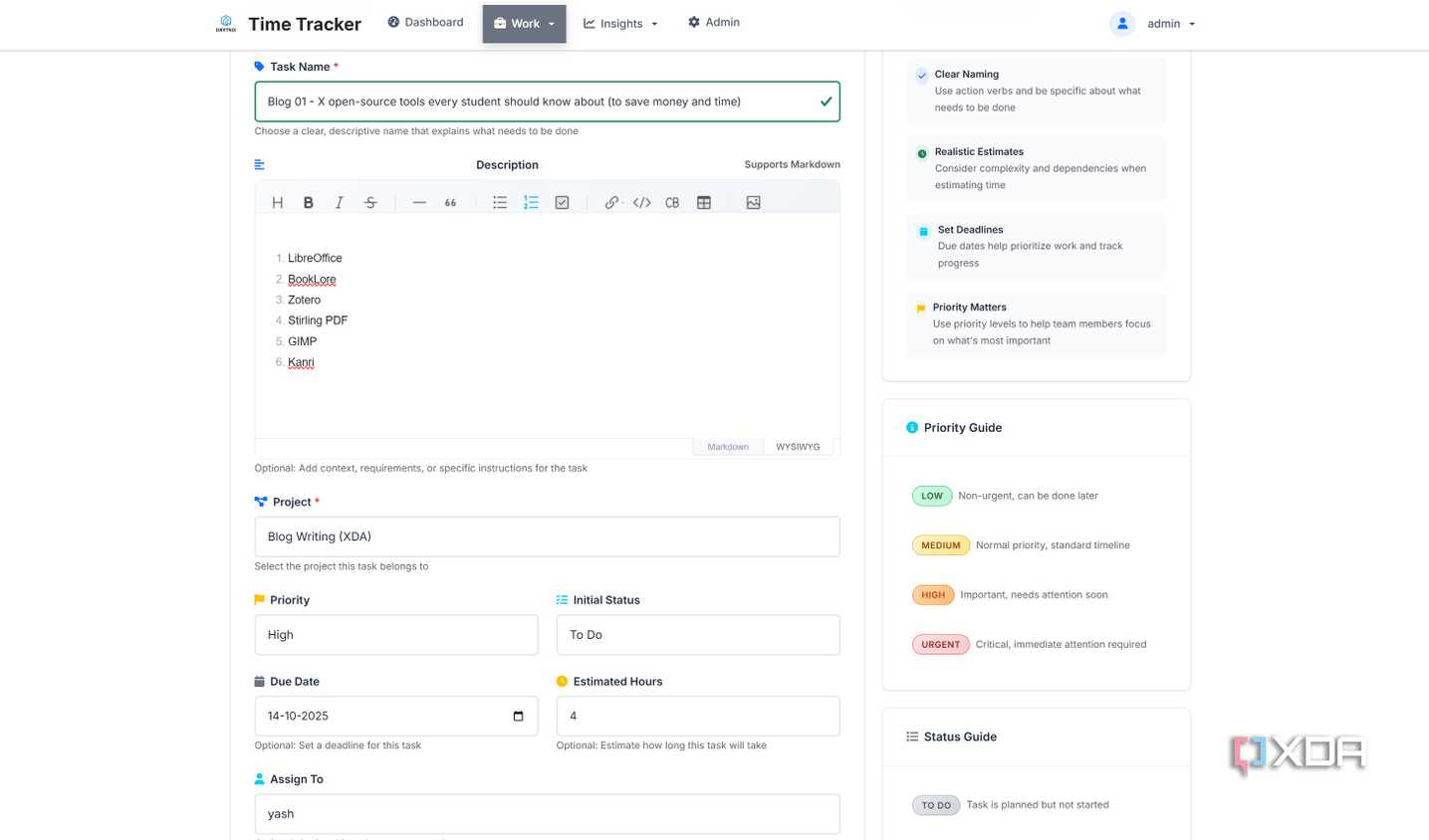Go to the Dashboard page
Image resolution: width=1429 pixels, height=840 pixels.
coord(425,22)
